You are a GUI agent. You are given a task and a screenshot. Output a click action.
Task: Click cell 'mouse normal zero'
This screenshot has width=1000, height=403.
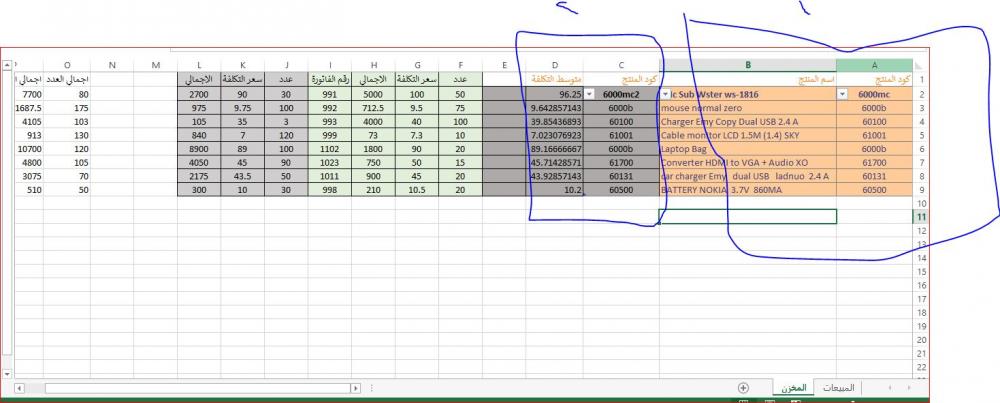coord(748,108)
